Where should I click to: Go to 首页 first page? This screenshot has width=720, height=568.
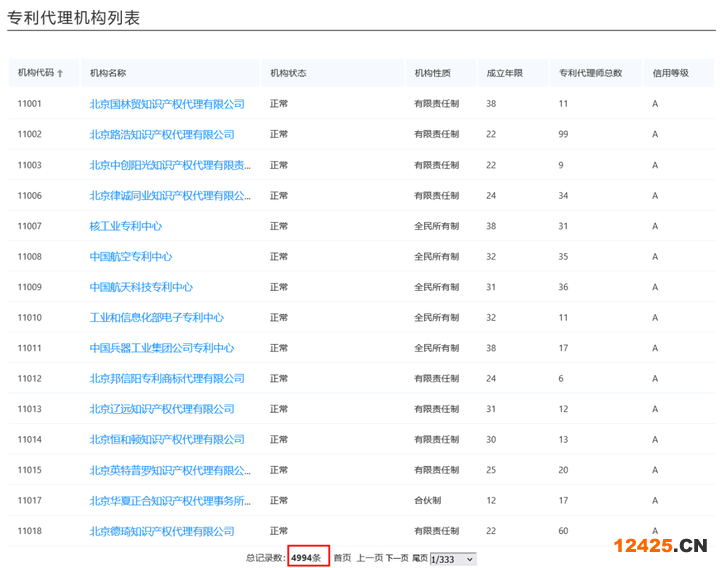coord(342,558)
